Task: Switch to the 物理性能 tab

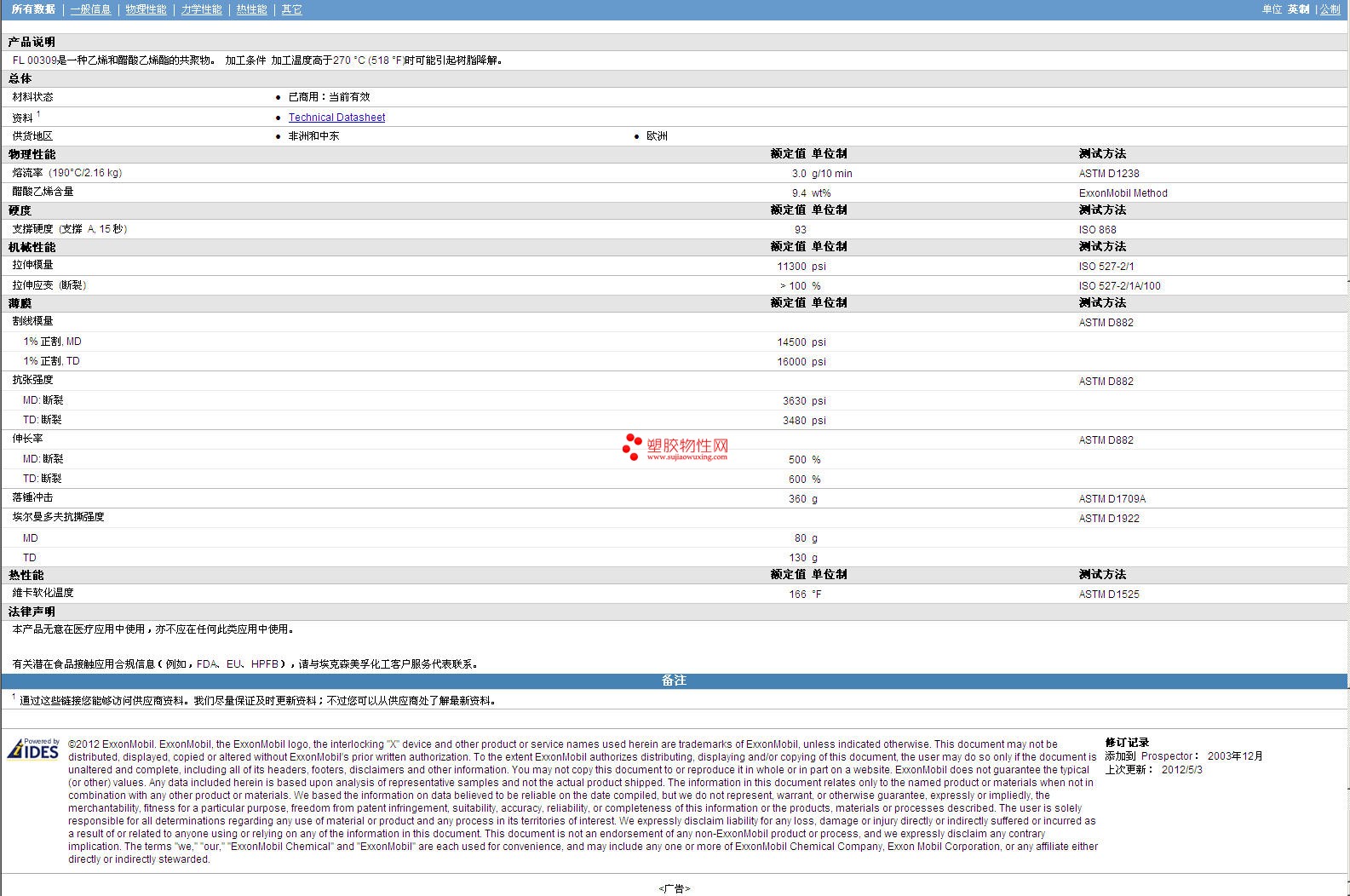Action: (x=146, y=9)
